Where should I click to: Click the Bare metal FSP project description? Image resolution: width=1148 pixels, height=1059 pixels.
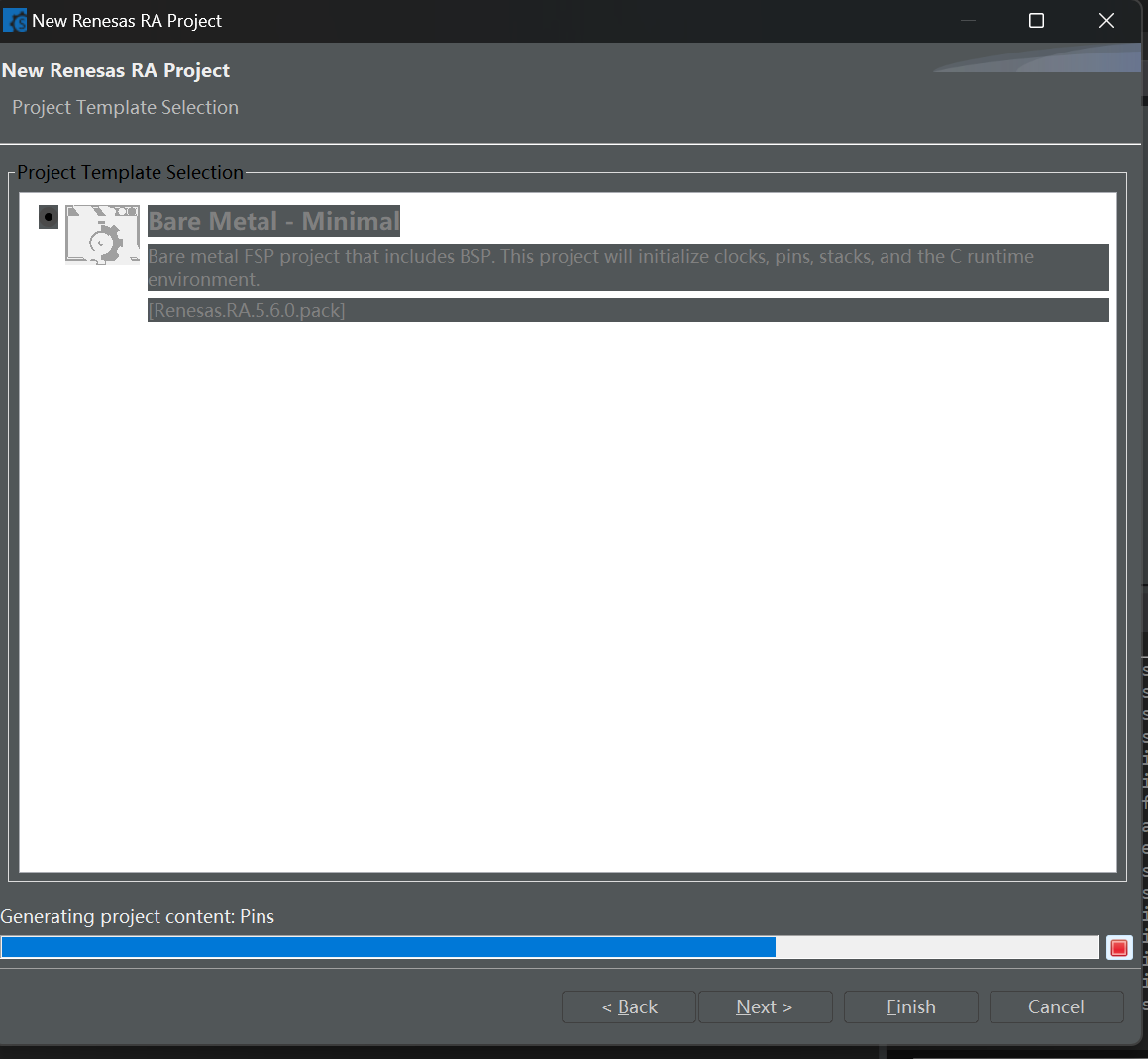[628, 267]
